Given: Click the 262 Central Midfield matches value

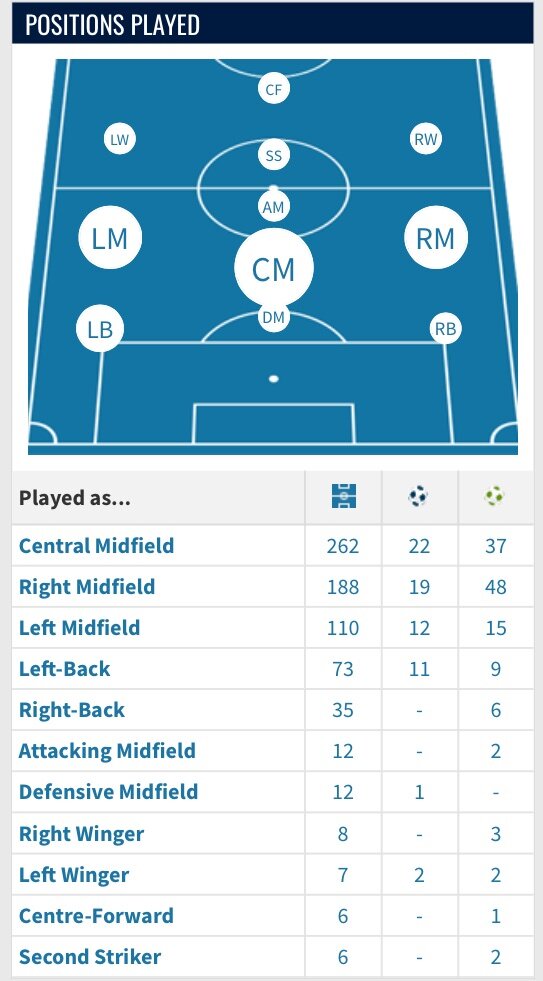Looking at the screenshot, I should (343, 546).
